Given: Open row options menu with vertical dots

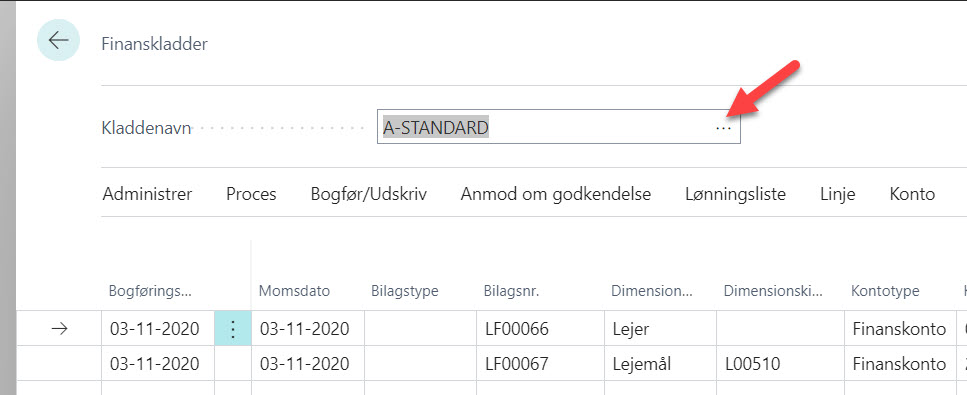Looking at the screenshot, I should (x=232, y=329).
